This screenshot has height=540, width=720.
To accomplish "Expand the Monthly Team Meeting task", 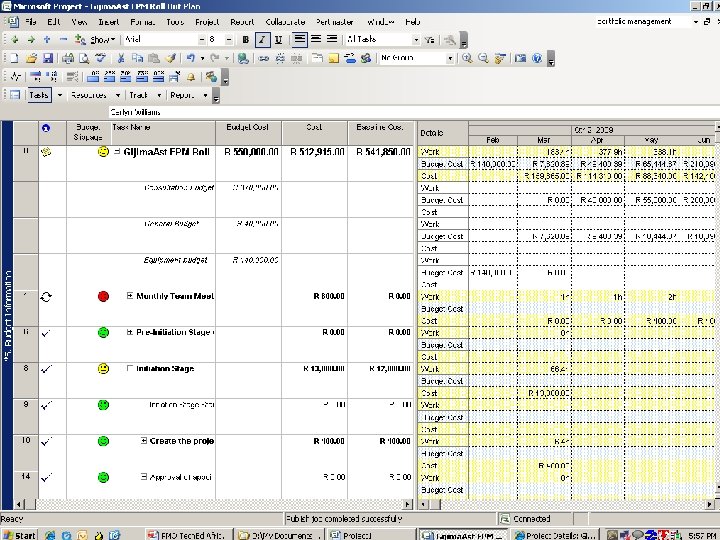I will pyautogui.click(x=130, y=296).
